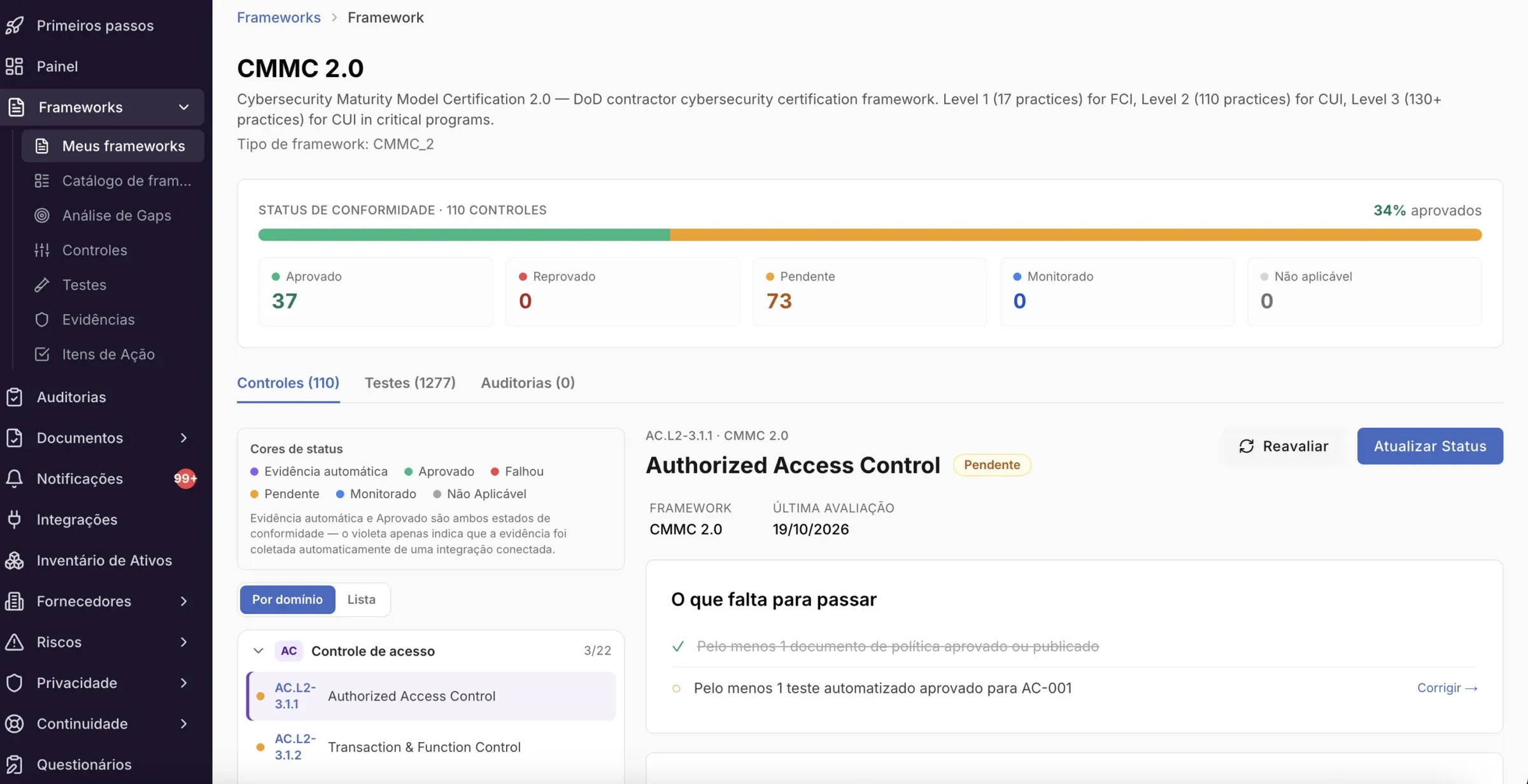Click the Reavaliar button
This screenshot has height=784, width=1528.
pos(1284,446)
